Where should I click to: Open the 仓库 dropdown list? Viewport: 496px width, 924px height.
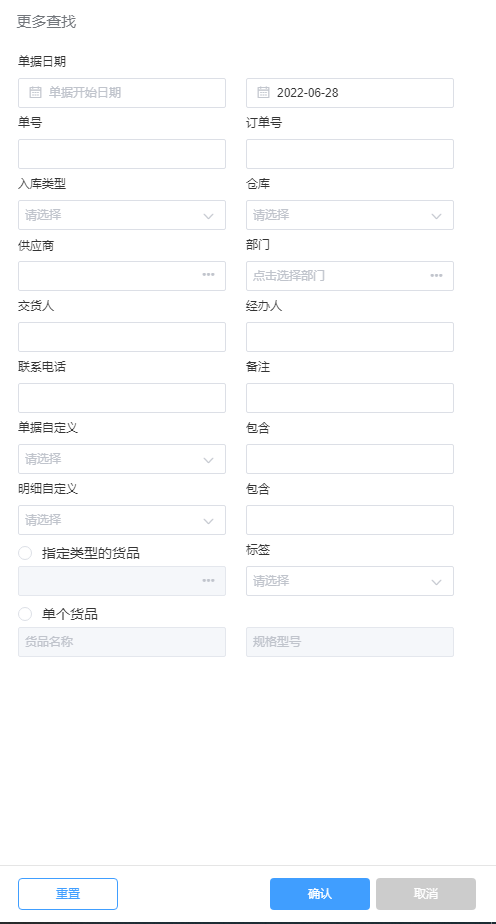click(x=350, y=215)
